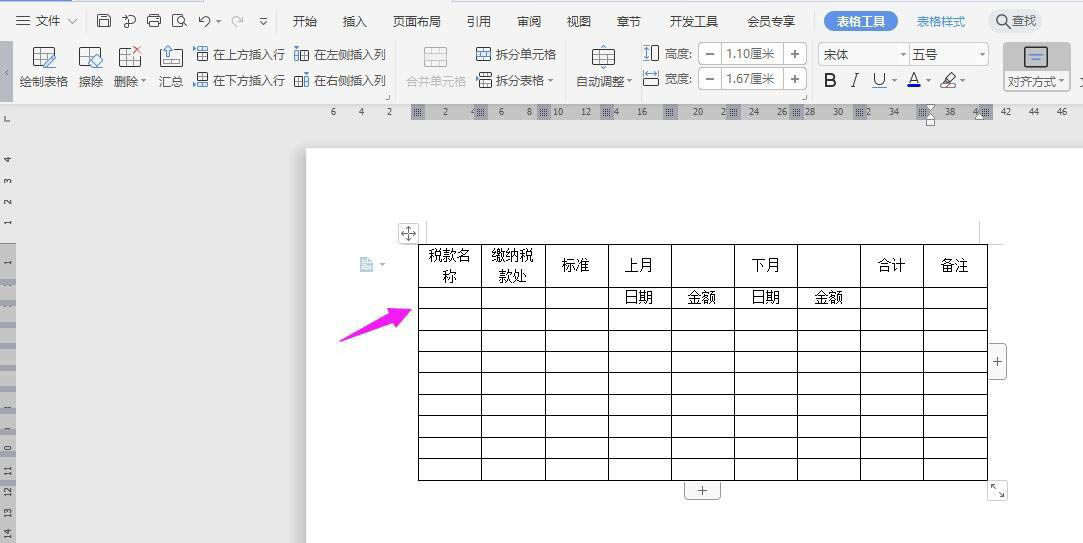Click the print preview icon

click(x=179, y=21)
